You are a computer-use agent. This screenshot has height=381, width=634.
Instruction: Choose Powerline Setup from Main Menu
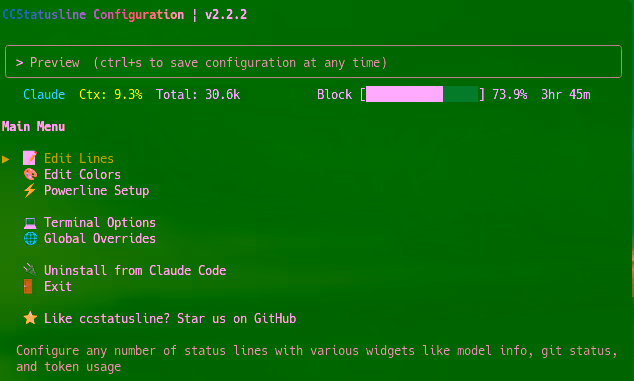coord(97,190)
